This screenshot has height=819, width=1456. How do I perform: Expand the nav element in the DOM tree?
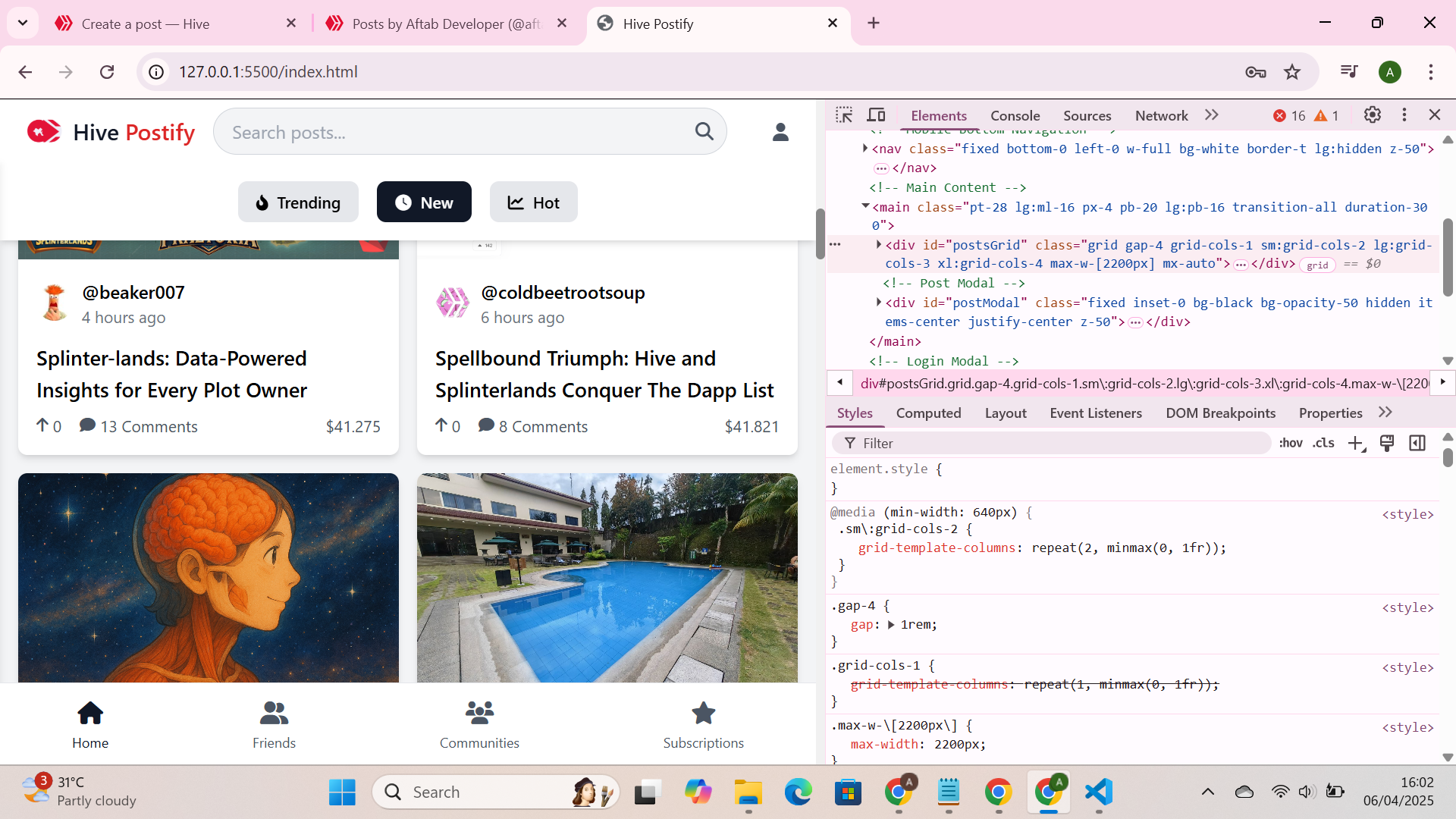pyautogui.click(x=865, y=149)
